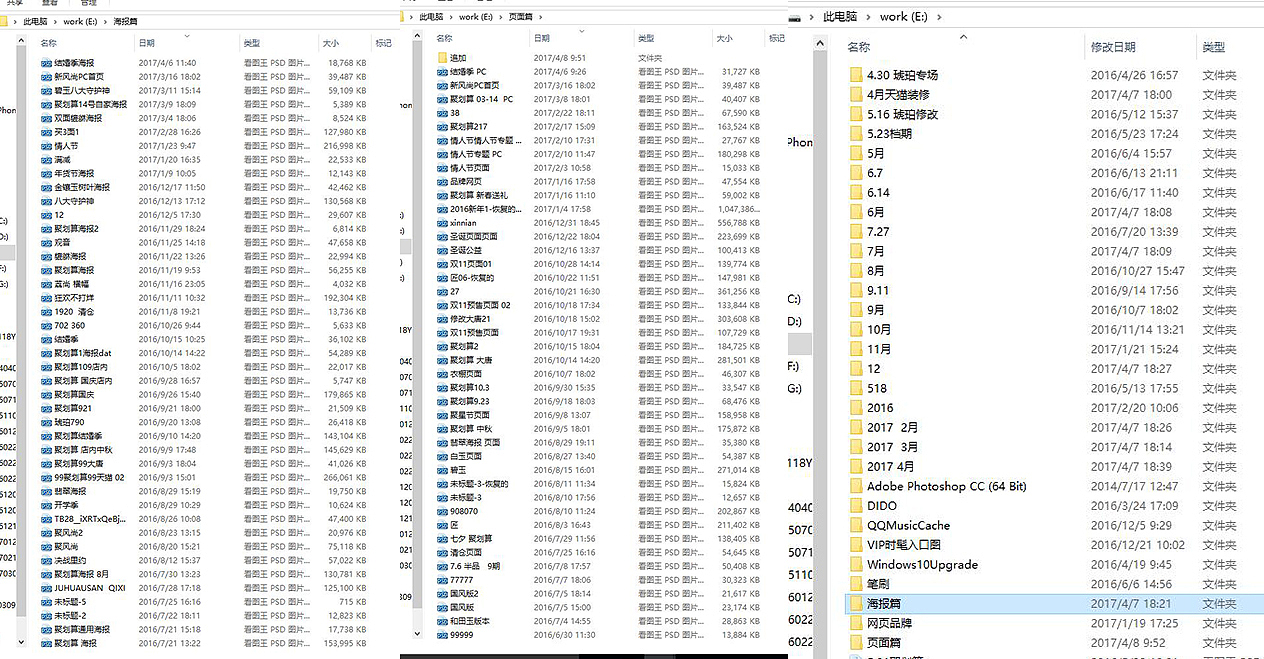Expand chevron after 页面篇 breadcrumb

[x=539, y=17]
